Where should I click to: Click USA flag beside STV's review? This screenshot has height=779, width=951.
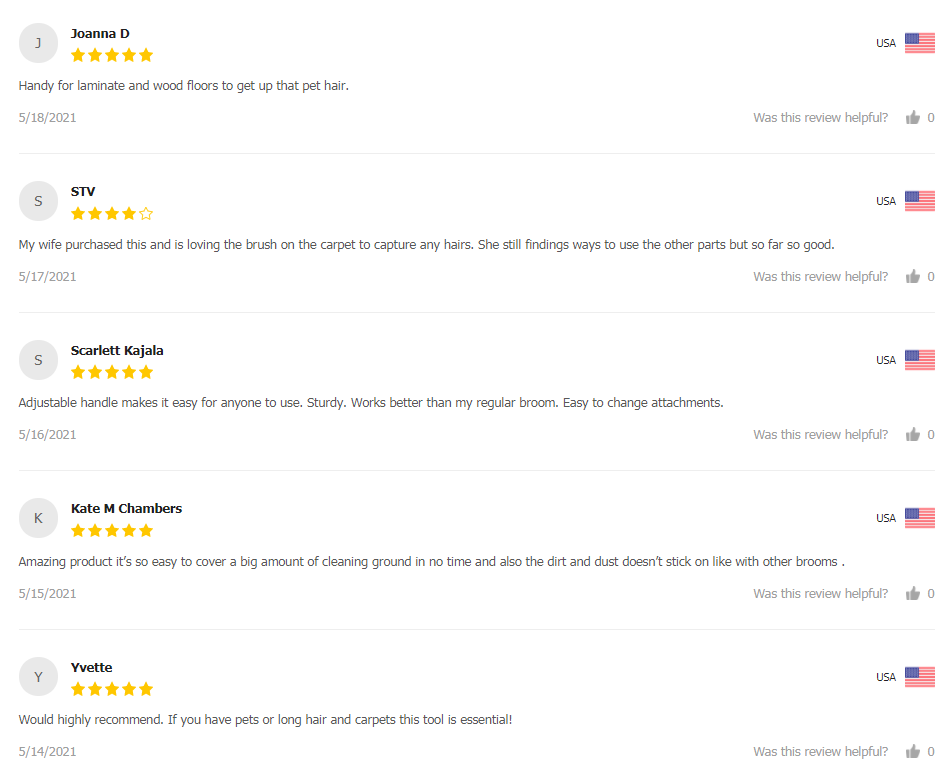(x=919, y=201)
